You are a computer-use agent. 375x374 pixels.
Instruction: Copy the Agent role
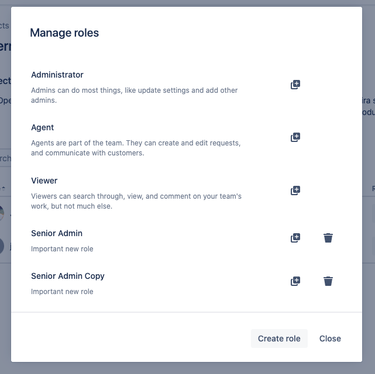pyautogui.click(x=295, y=137)
